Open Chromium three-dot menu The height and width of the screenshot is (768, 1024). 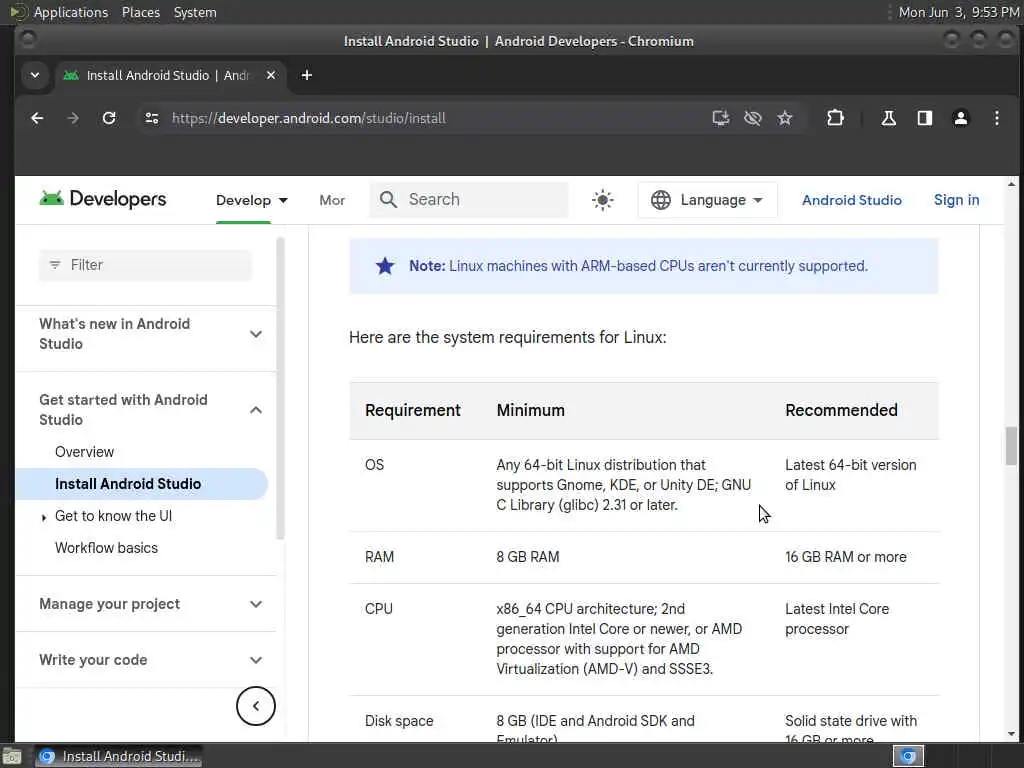tap(997, 118)
